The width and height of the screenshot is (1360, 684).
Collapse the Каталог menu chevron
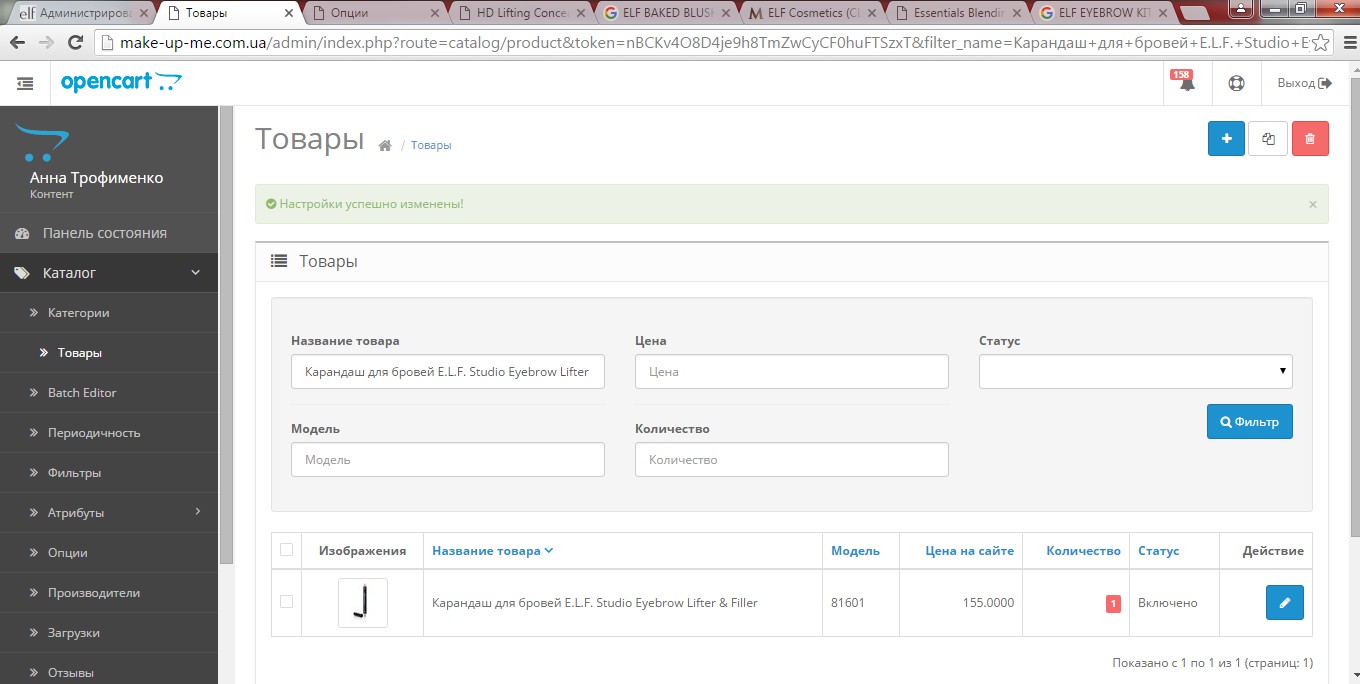(x=196, y=272)
